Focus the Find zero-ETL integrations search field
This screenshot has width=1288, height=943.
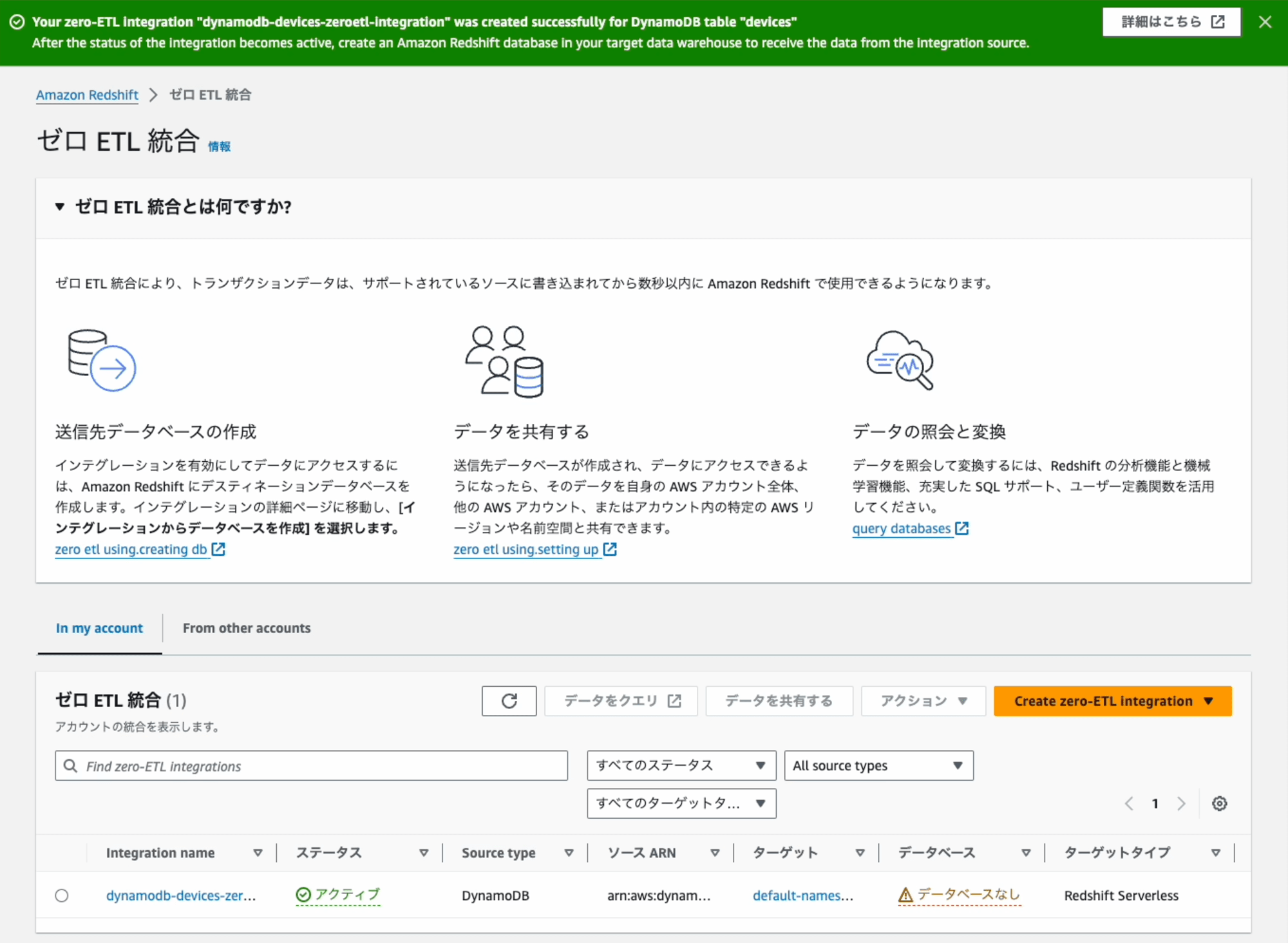(x=311, y=766)
